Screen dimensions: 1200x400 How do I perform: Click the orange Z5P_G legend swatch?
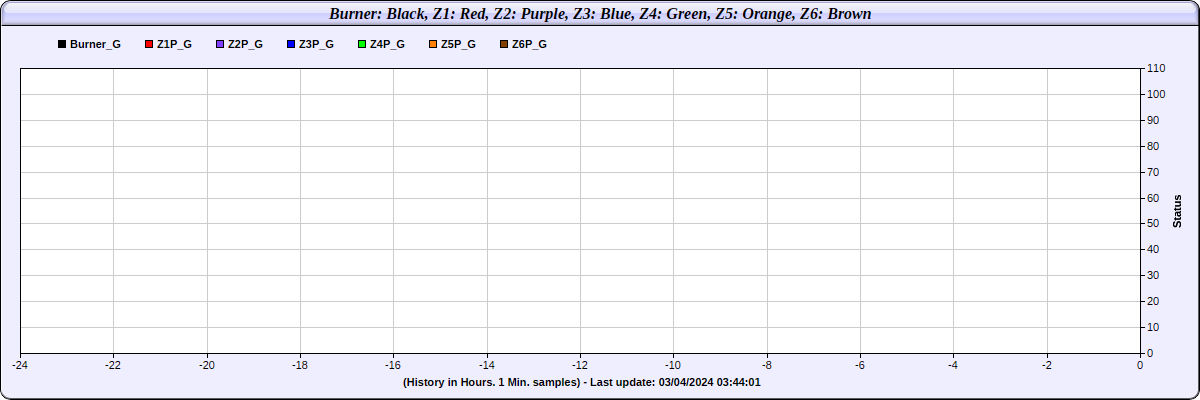pyautogui.click(x=433, y=45)
